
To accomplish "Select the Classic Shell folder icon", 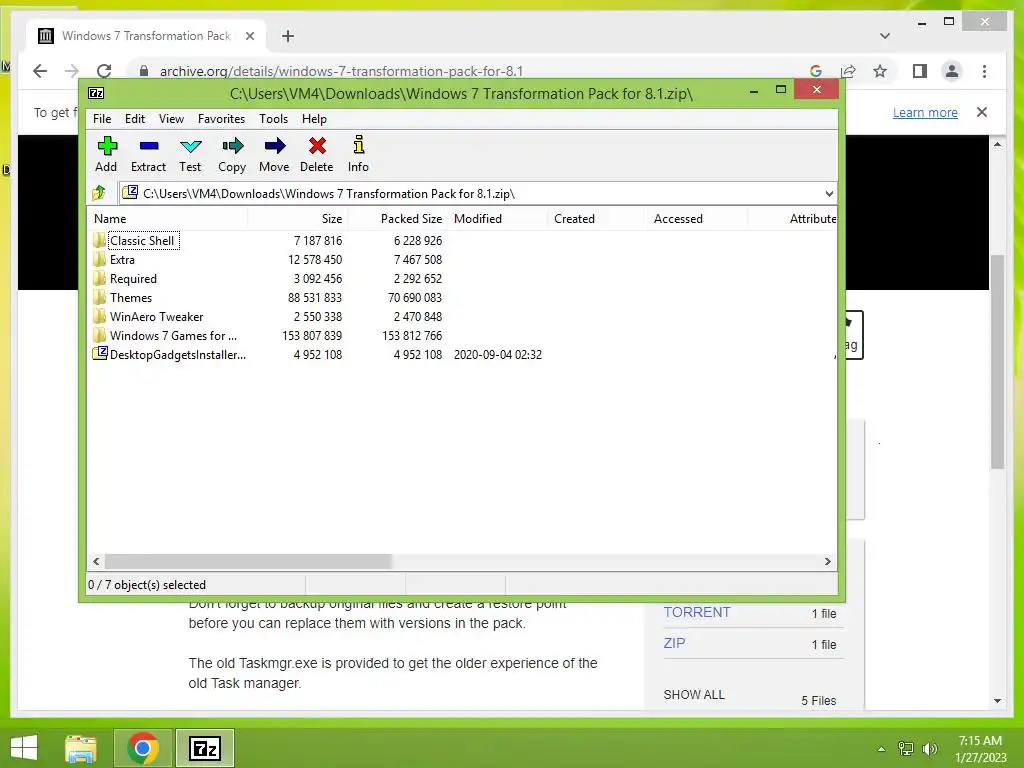I will click(99, 240).
